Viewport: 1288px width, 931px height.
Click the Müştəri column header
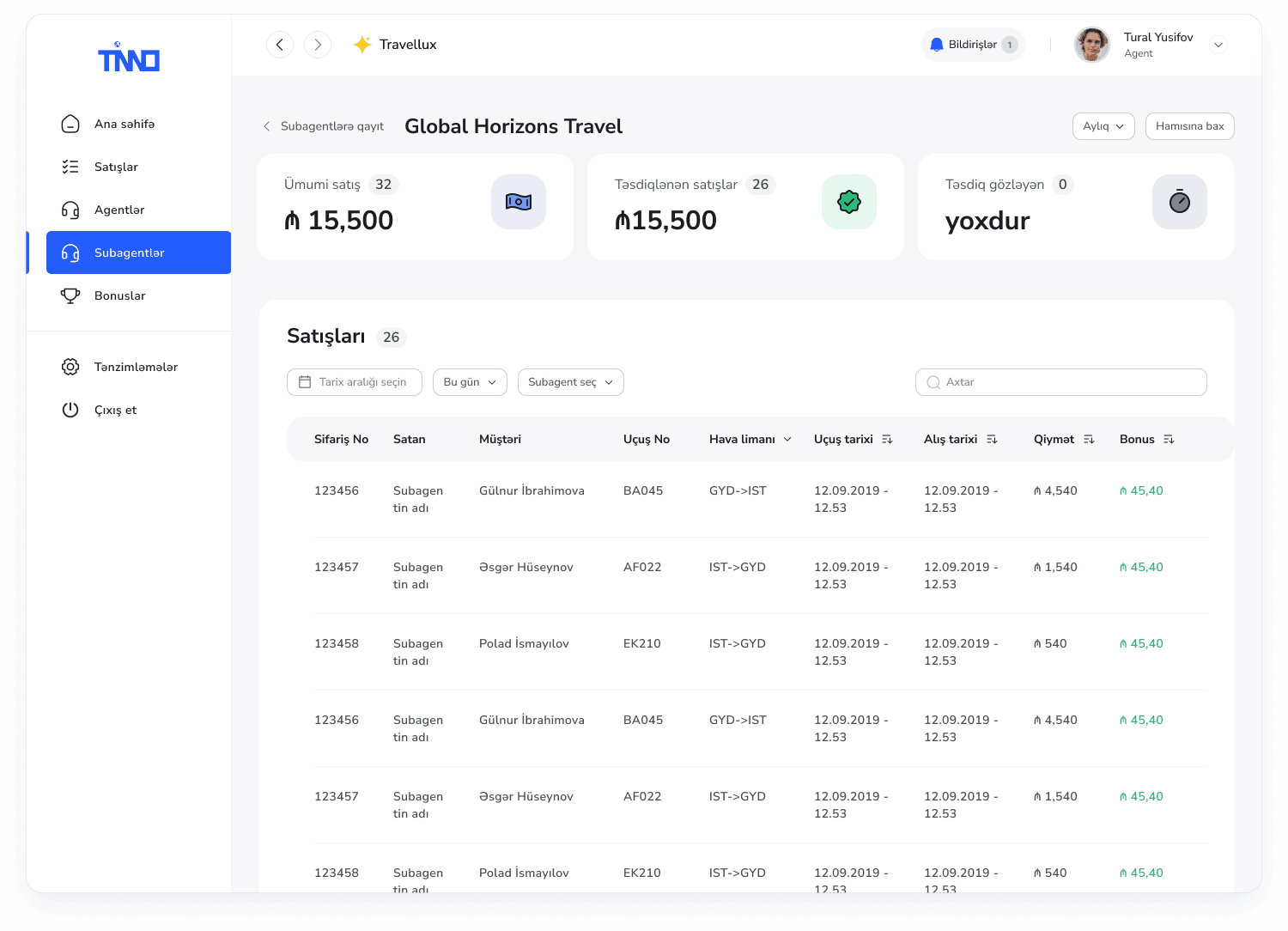click(x=500, y=439)
